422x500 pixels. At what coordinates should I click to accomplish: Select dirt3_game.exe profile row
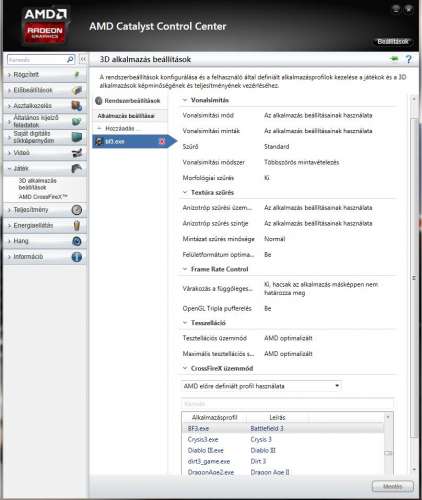point(283,461)
